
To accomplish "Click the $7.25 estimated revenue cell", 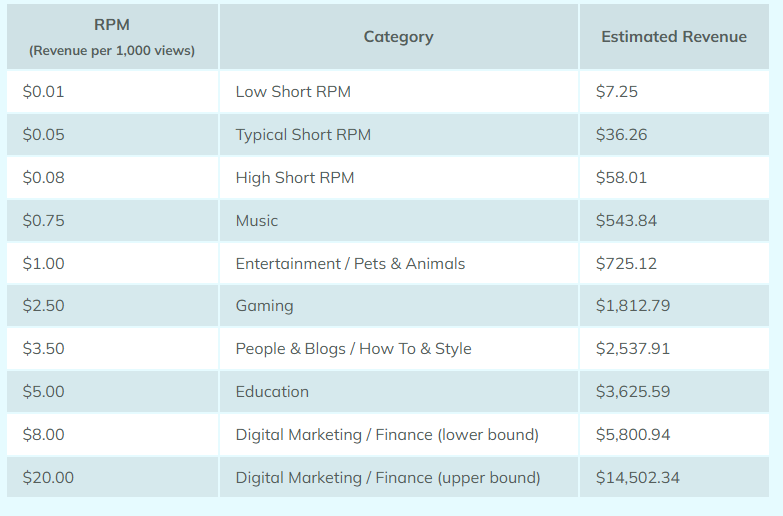I will pyautogui.click(x=674, y=91).
